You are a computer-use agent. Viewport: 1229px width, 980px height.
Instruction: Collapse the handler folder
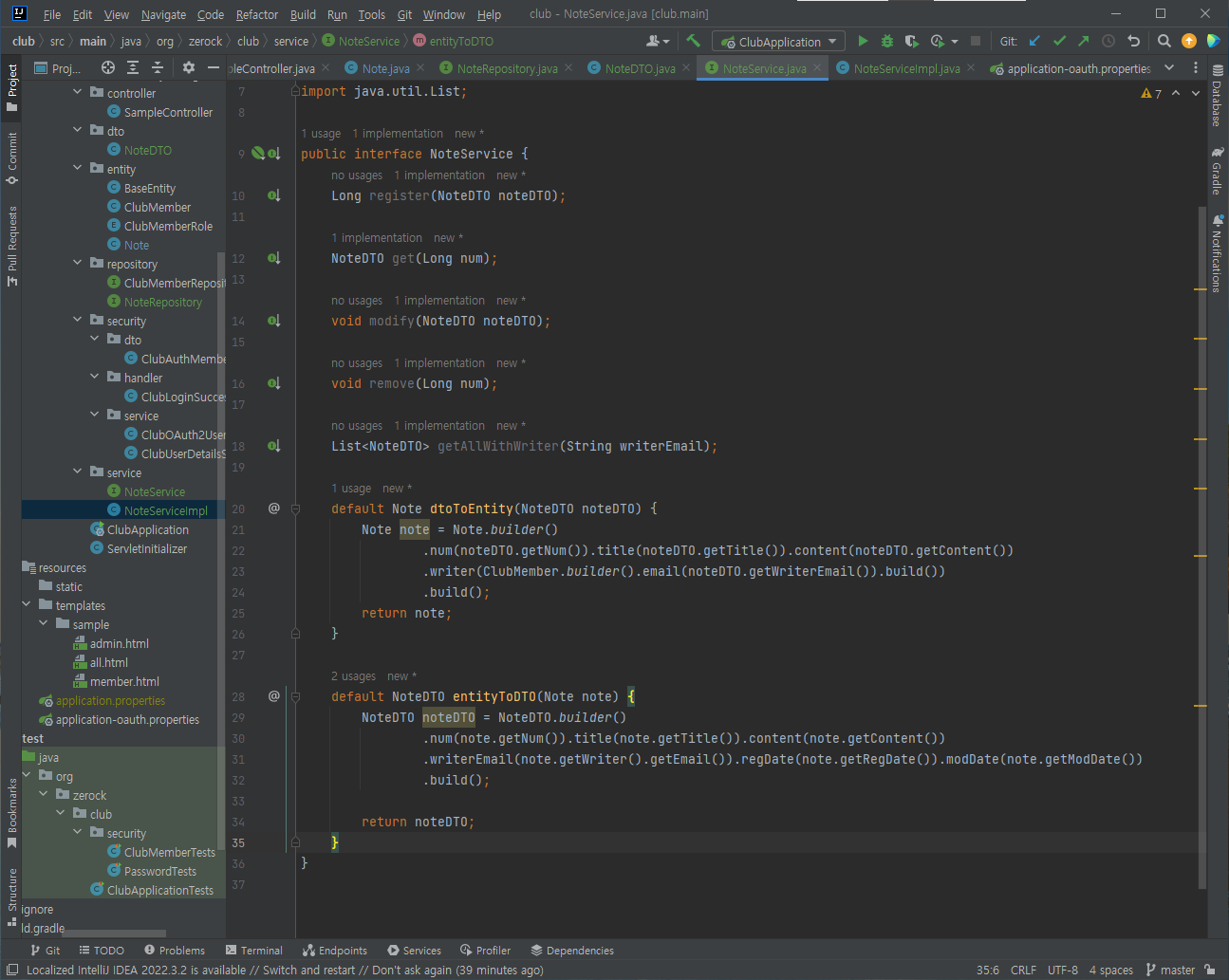[95, 377]
